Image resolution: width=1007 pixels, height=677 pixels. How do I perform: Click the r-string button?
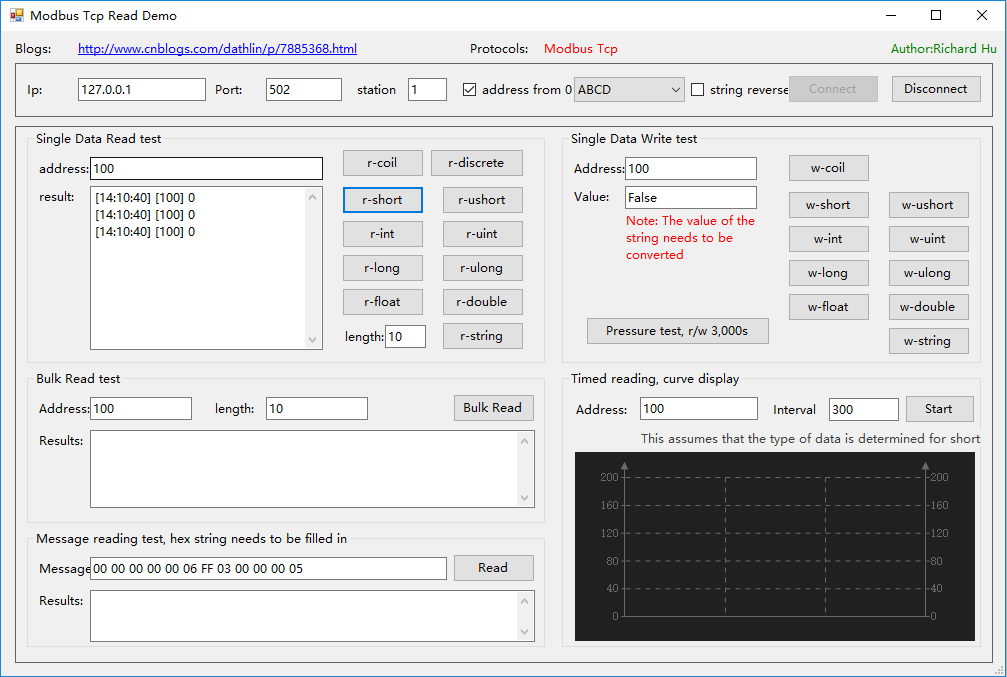(x=482, y=336)
